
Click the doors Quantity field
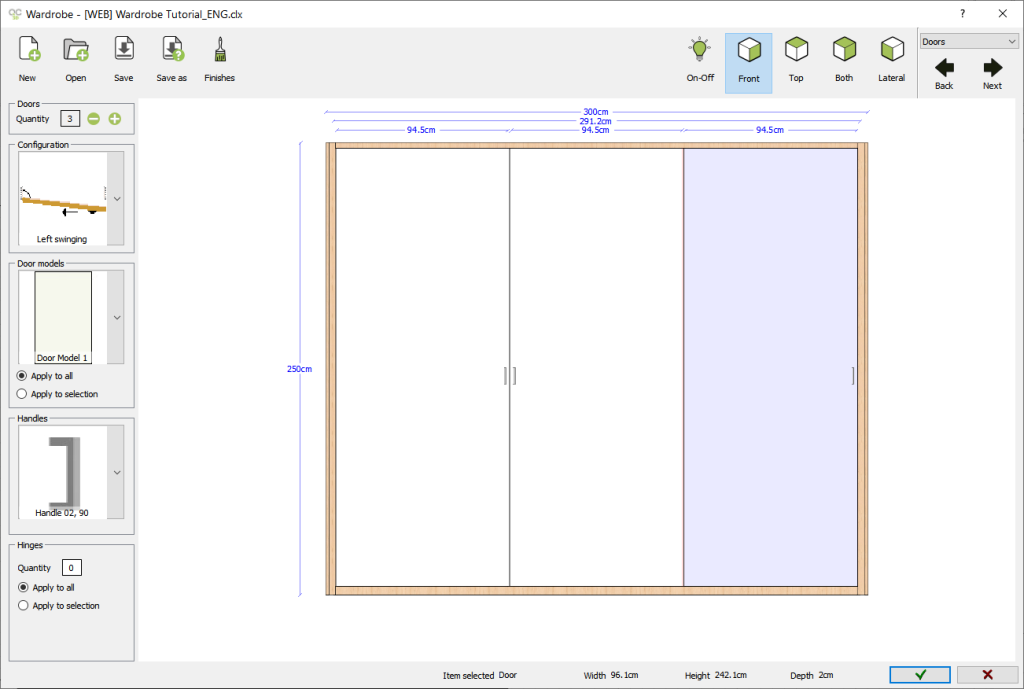click(70, 119)
